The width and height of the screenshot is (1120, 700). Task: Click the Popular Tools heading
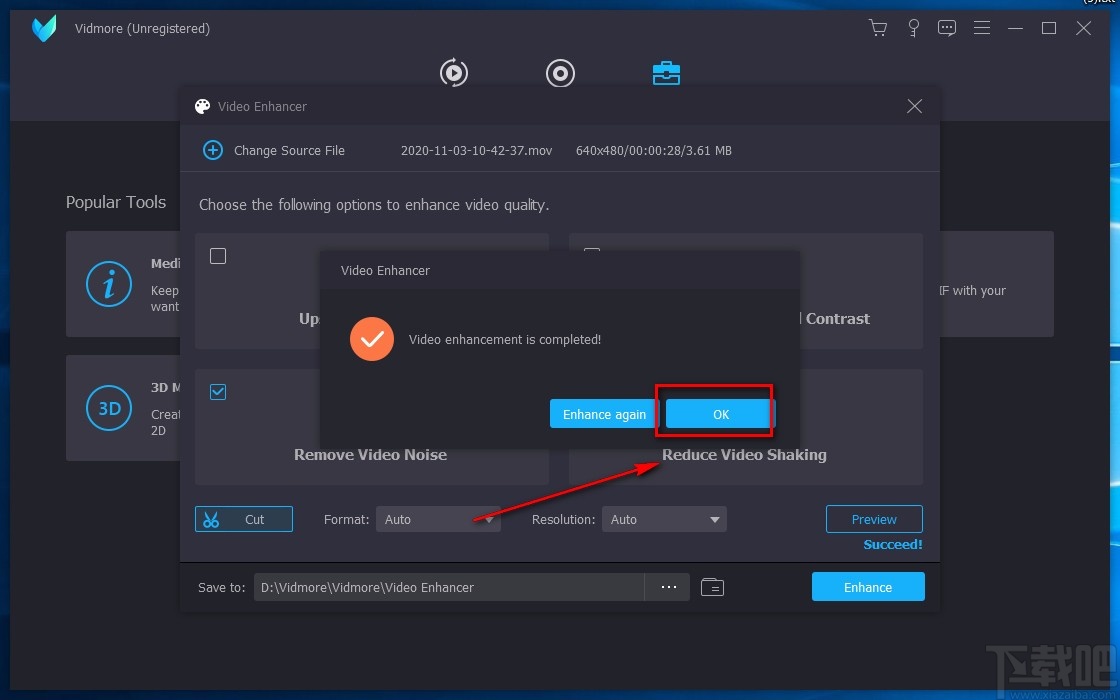[116, 202]
